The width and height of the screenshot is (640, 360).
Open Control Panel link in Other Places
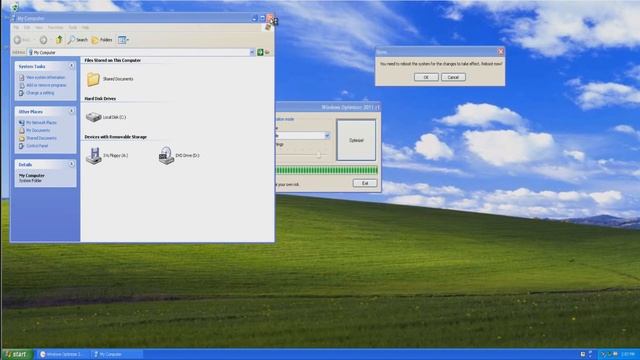(37, 146)
